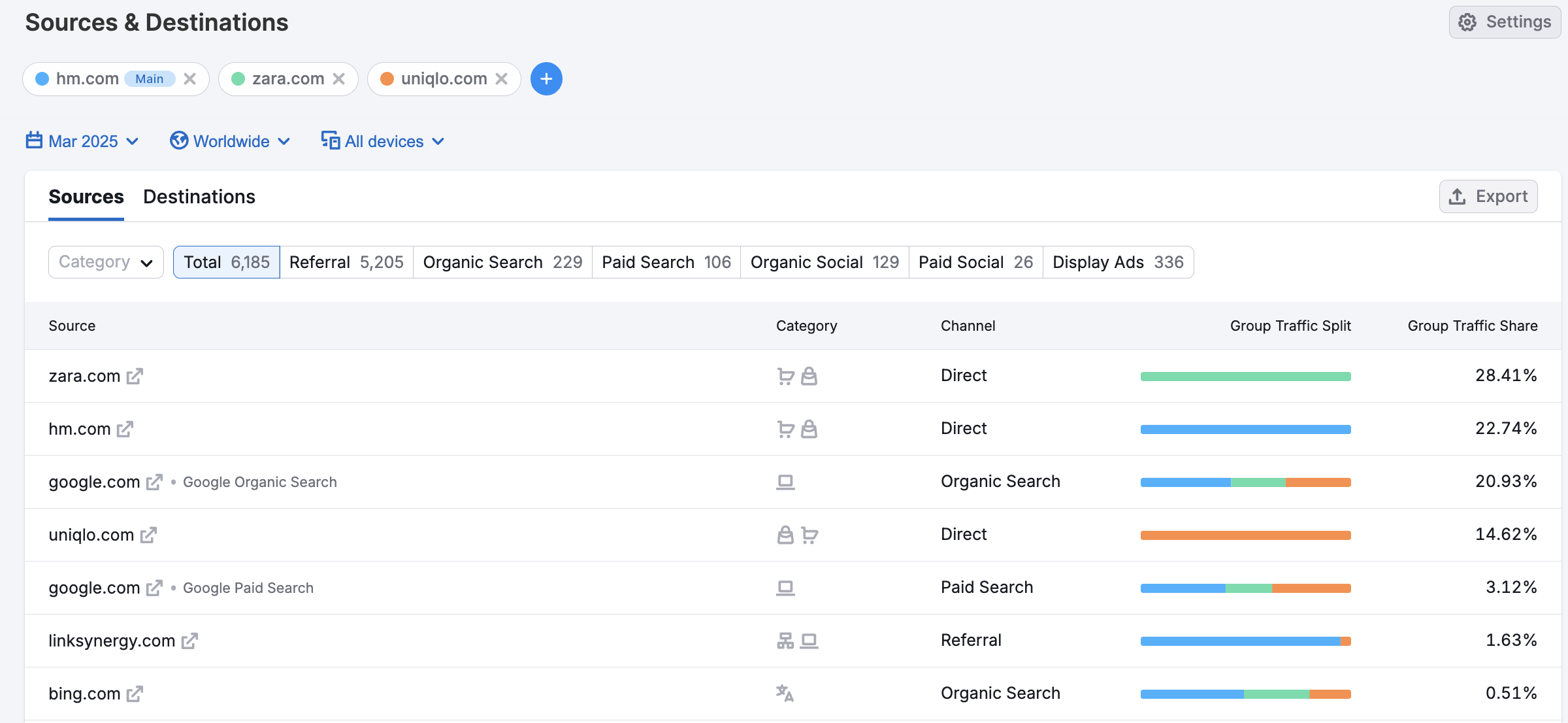Filter by Referral 5,205 sources
1568x723 pixels.
(x=346, y=262)
